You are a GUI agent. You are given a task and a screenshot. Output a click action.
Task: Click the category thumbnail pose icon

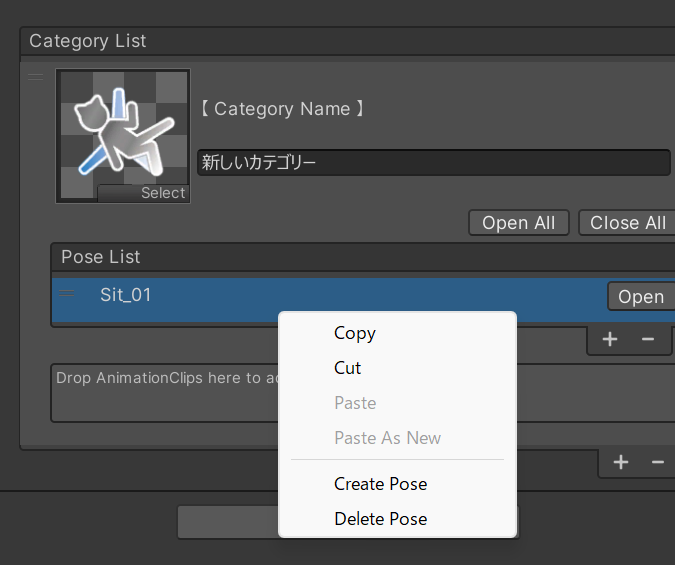[x=123, y=135]
